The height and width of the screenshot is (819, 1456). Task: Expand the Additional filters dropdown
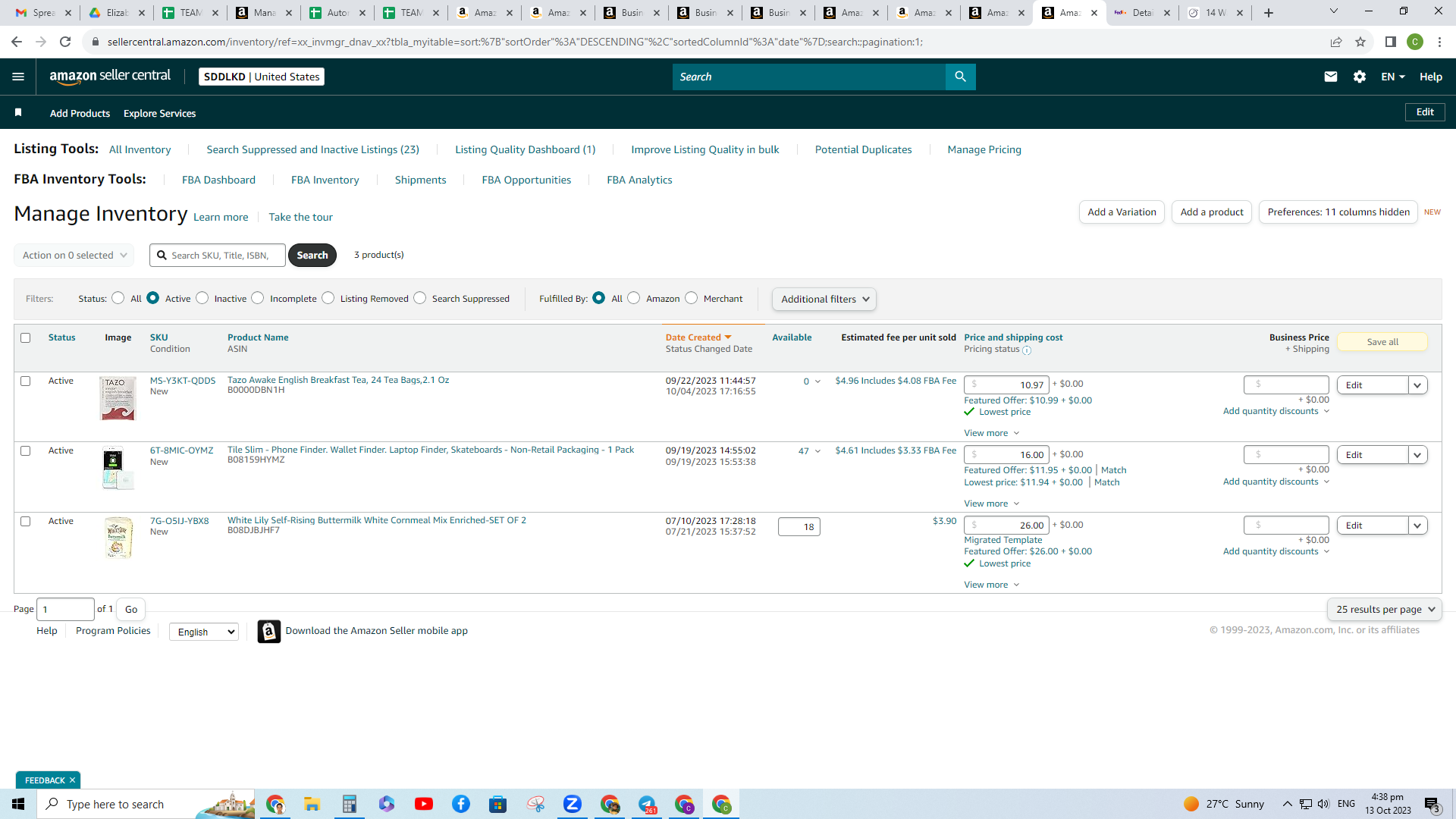824,299
